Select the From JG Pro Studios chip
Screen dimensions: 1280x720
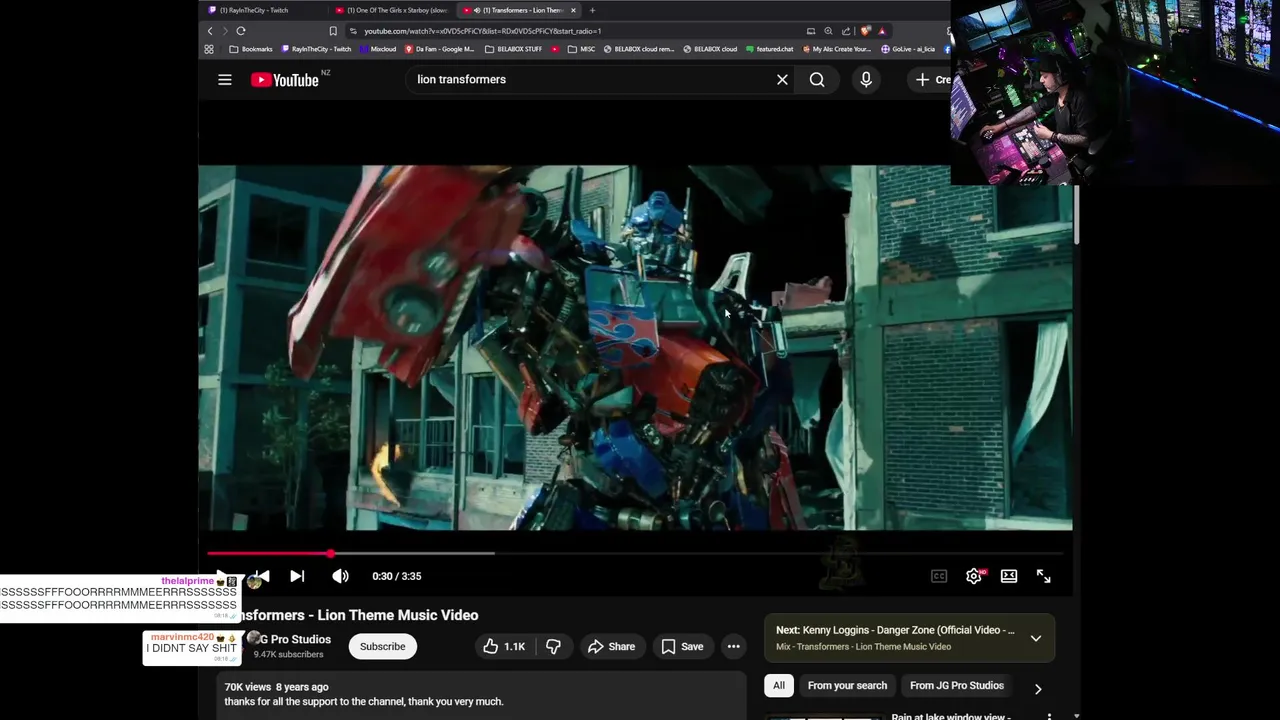pos(956,686)
